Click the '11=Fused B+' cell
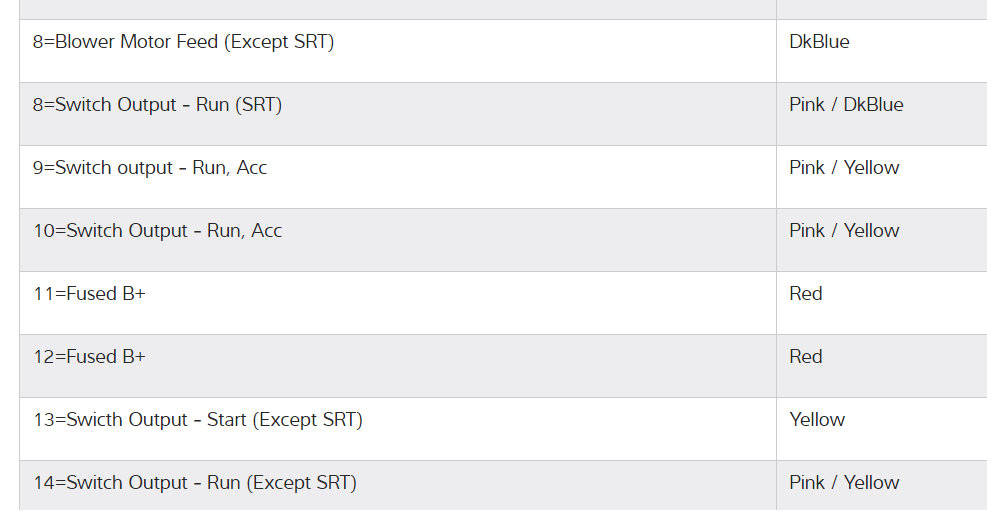 (x=89, y=294)
